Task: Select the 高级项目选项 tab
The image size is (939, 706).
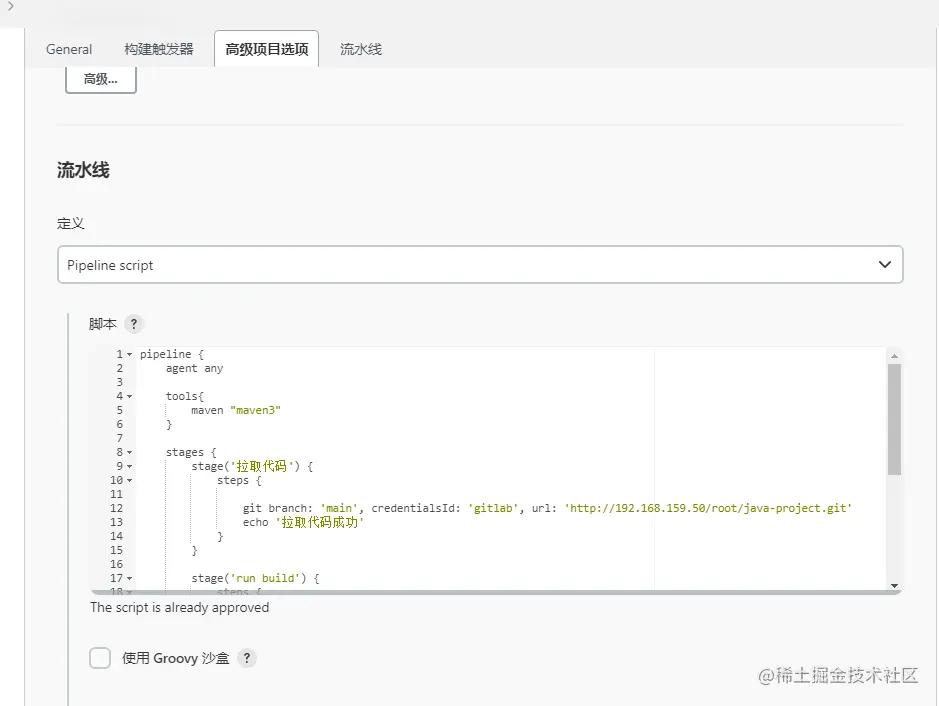Action: tap(266, 49)
